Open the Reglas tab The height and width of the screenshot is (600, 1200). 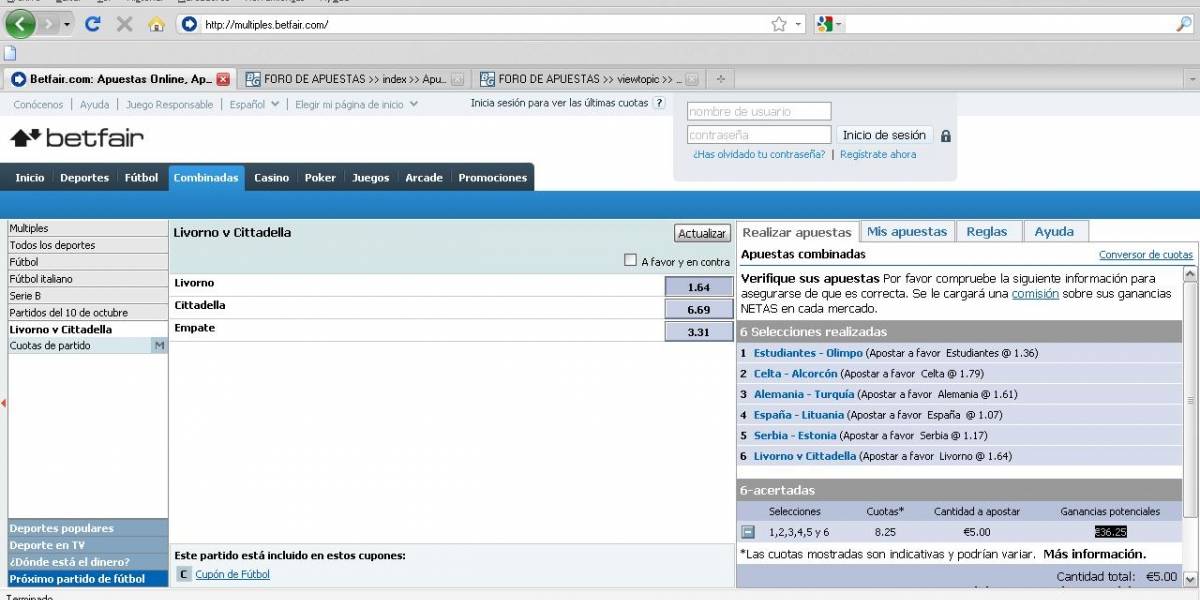[988, 231]
